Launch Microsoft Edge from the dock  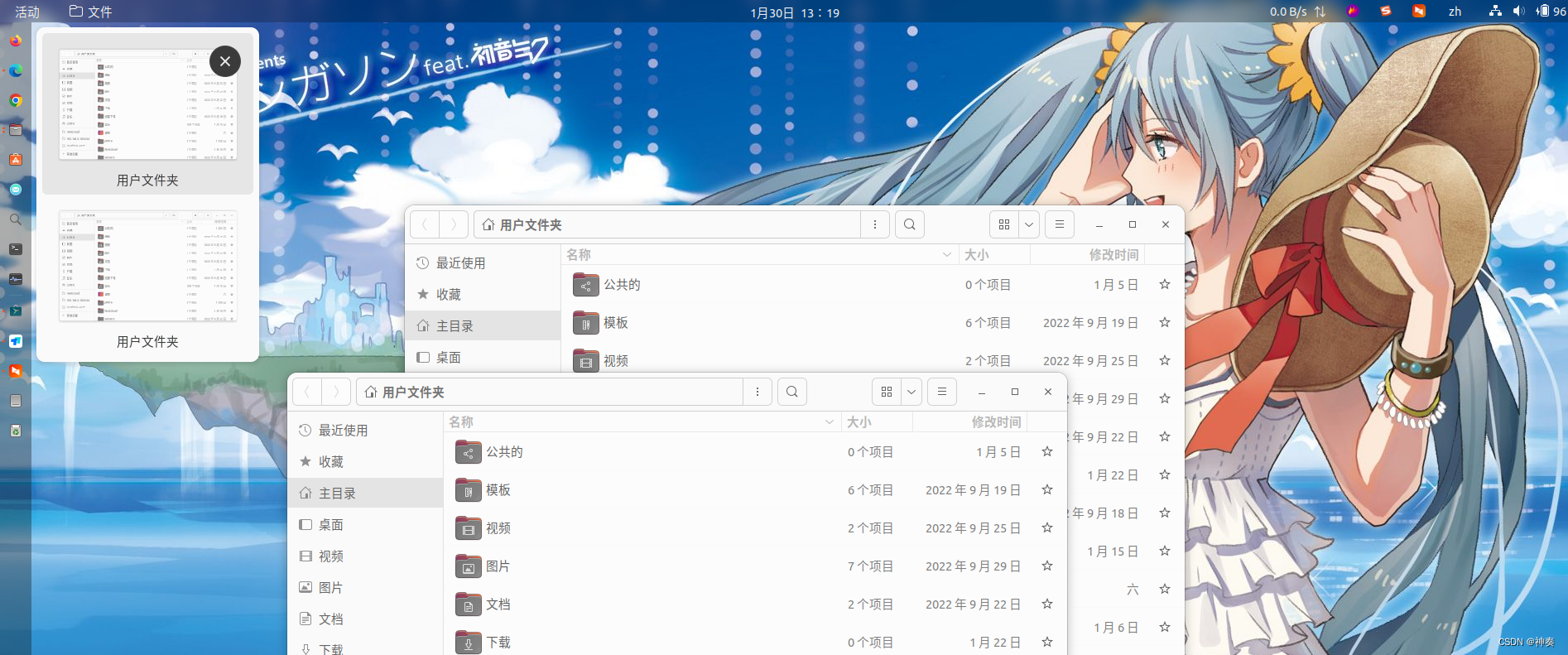[x=16, y=70]
